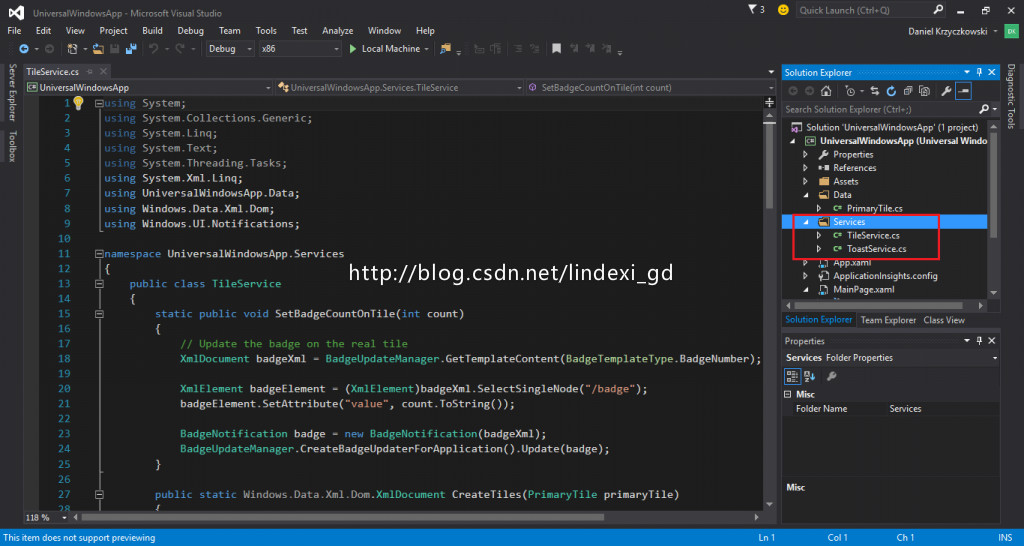
Task: Select PrimaryTile.cs in Solution Explorer
Action: [x=874, y=208]
